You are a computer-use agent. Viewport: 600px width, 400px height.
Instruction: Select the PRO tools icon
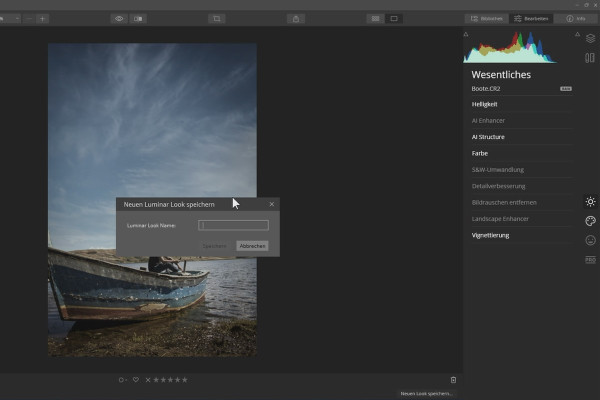coord(590,260)
